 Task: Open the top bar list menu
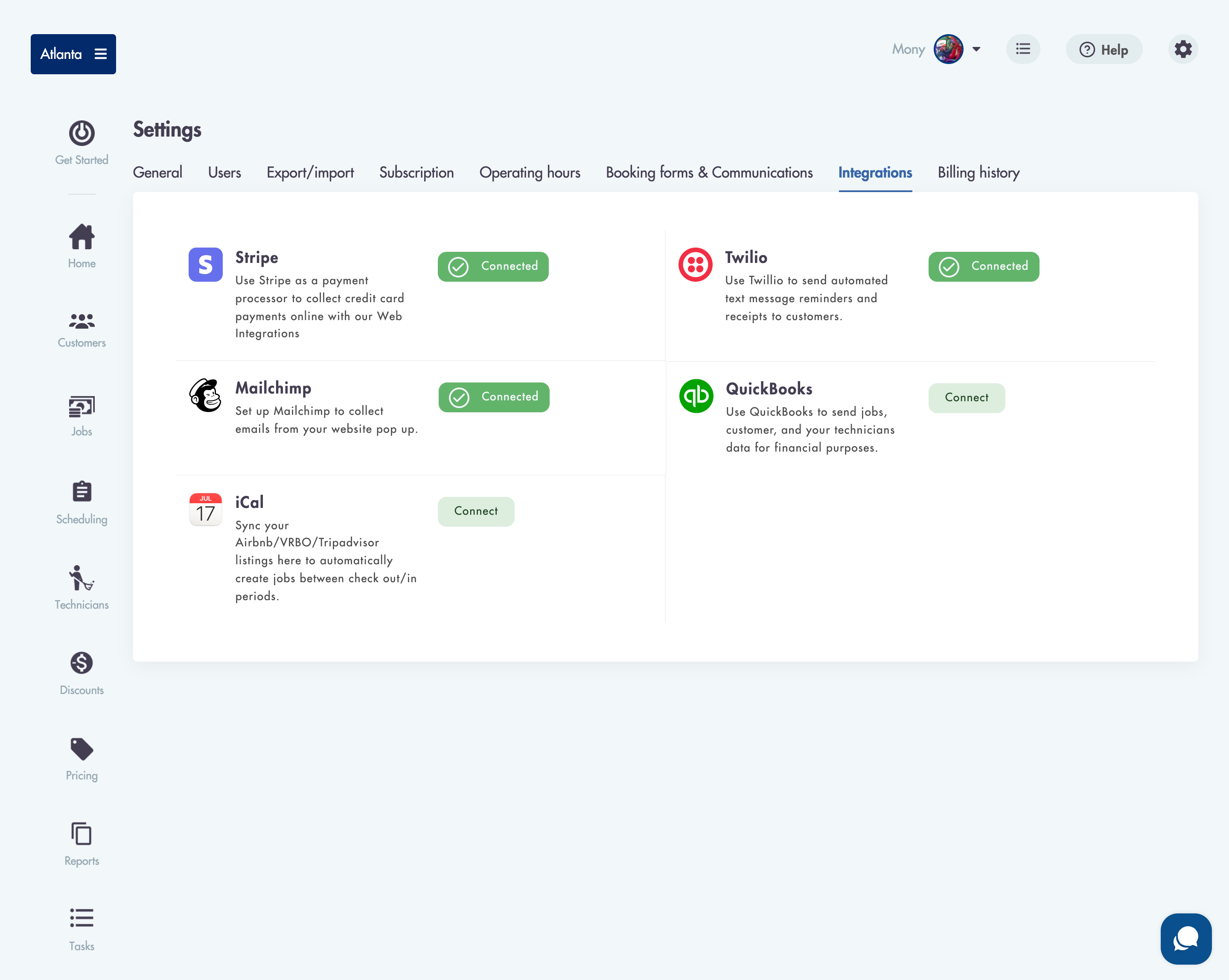[x=1023, y=49]
